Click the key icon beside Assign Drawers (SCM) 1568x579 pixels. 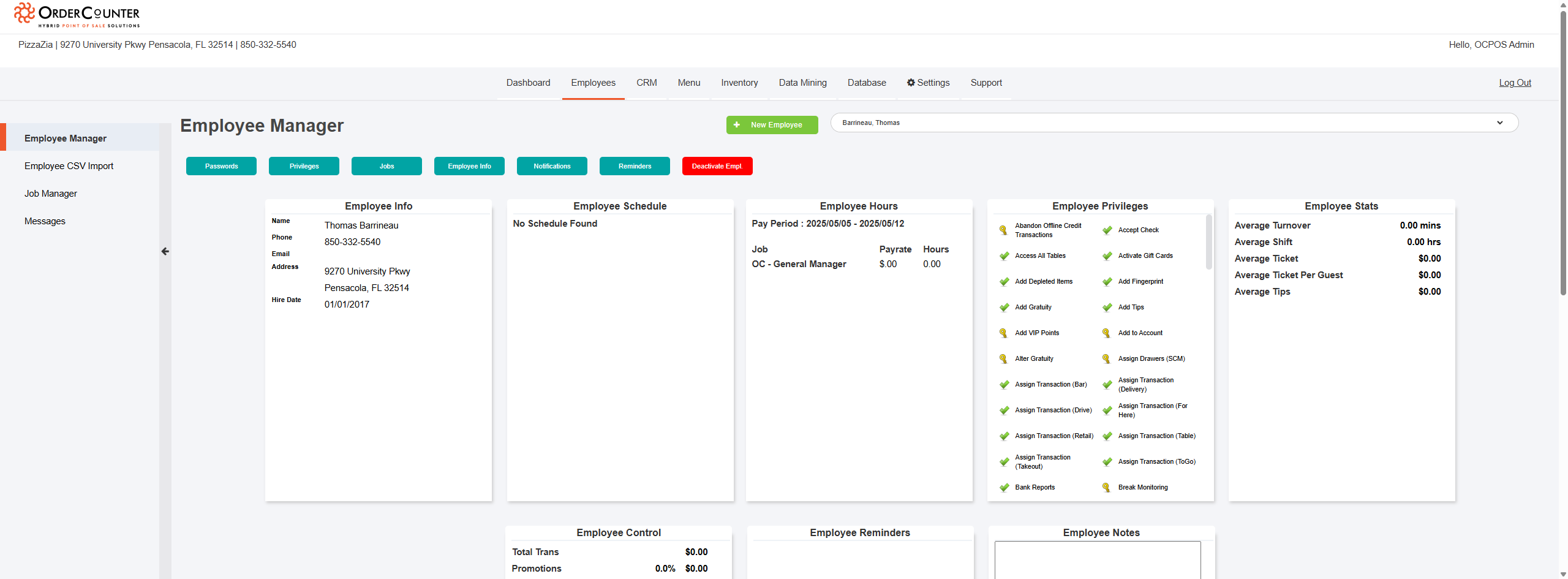point(1106,359)
